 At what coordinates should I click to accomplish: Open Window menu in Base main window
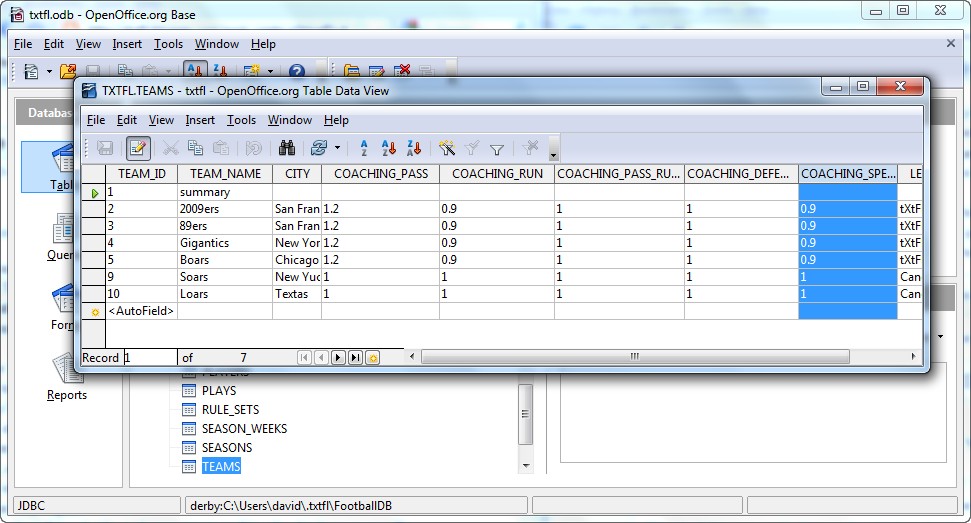tap(217, 44)
